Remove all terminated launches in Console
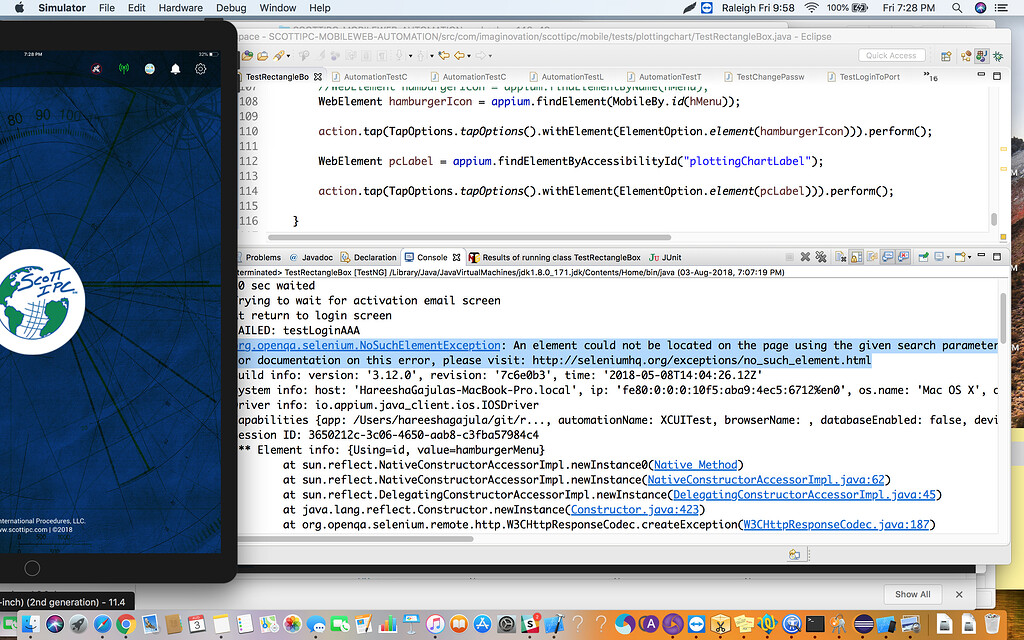The image size is (1024, 640). pyautogui.click(x=821, y=257)
